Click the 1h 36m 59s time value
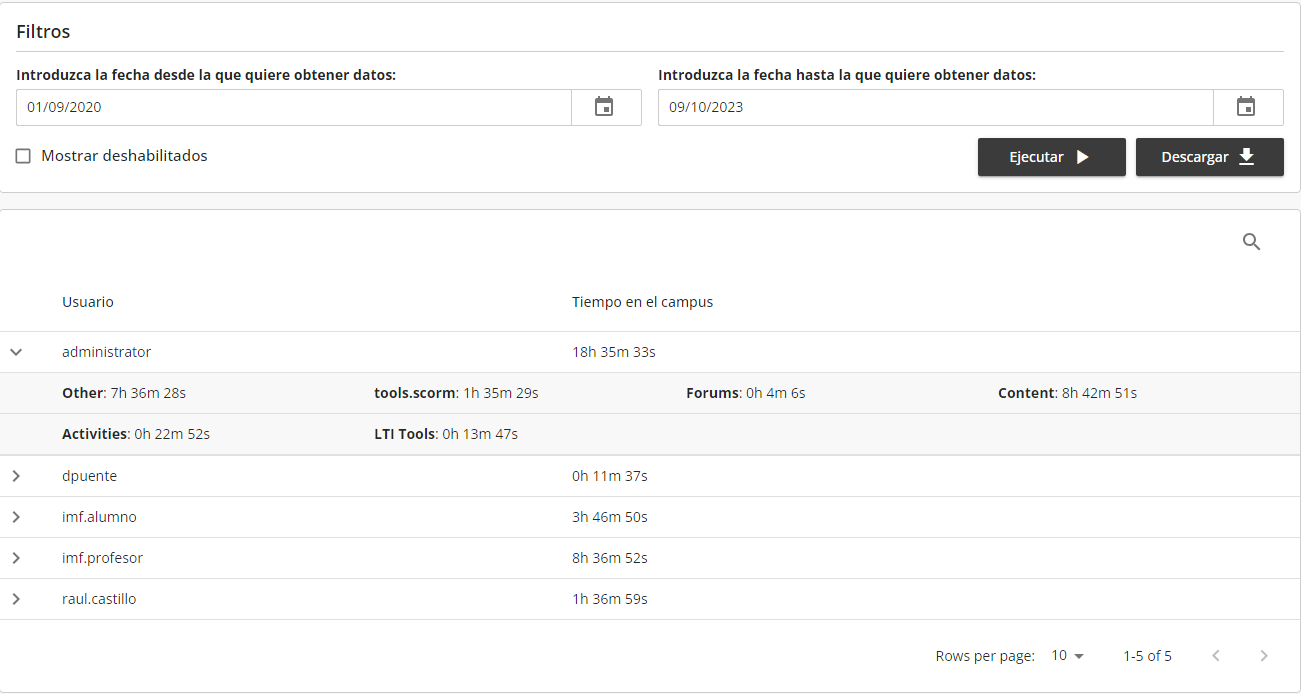Image resolution: width=1301 pixels, height=694 pixels. (610, 599)
